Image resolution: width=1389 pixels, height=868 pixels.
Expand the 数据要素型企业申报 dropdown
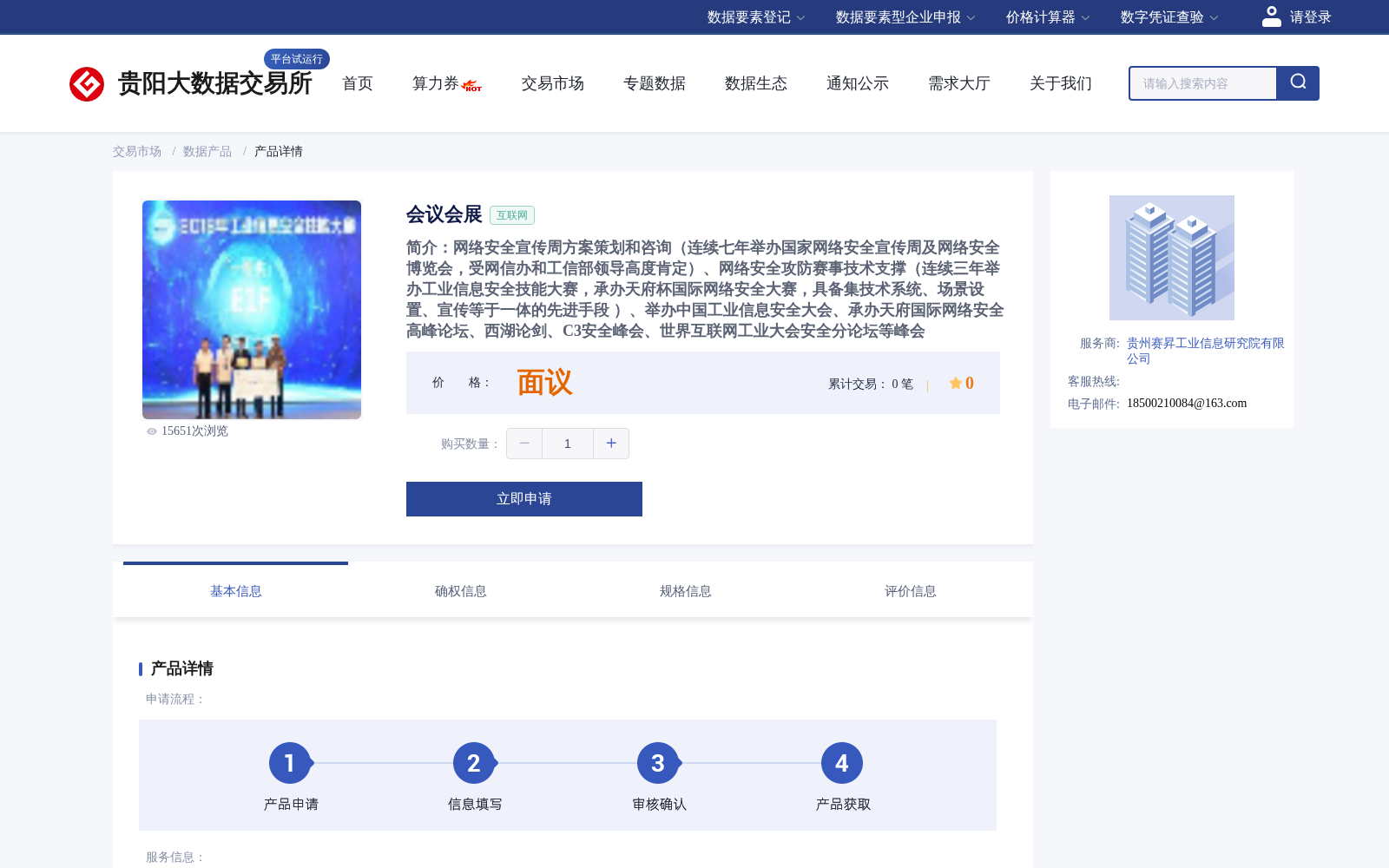click(x=905, y=17)
